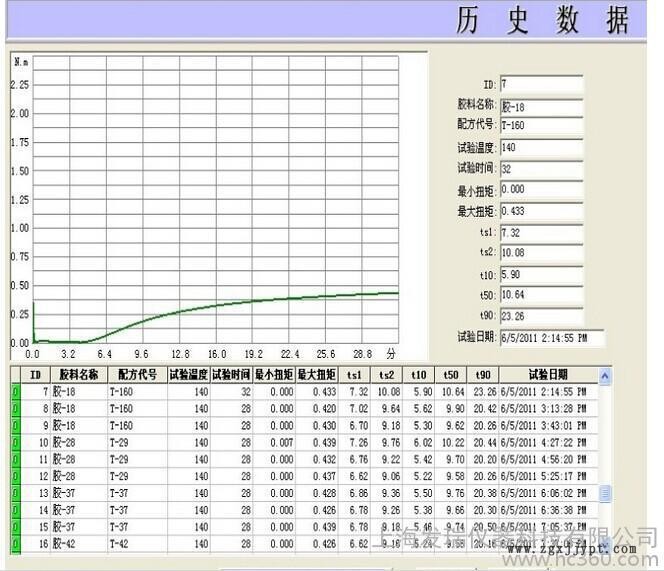Click the green marker for row ID 10

tap(15, 442)
